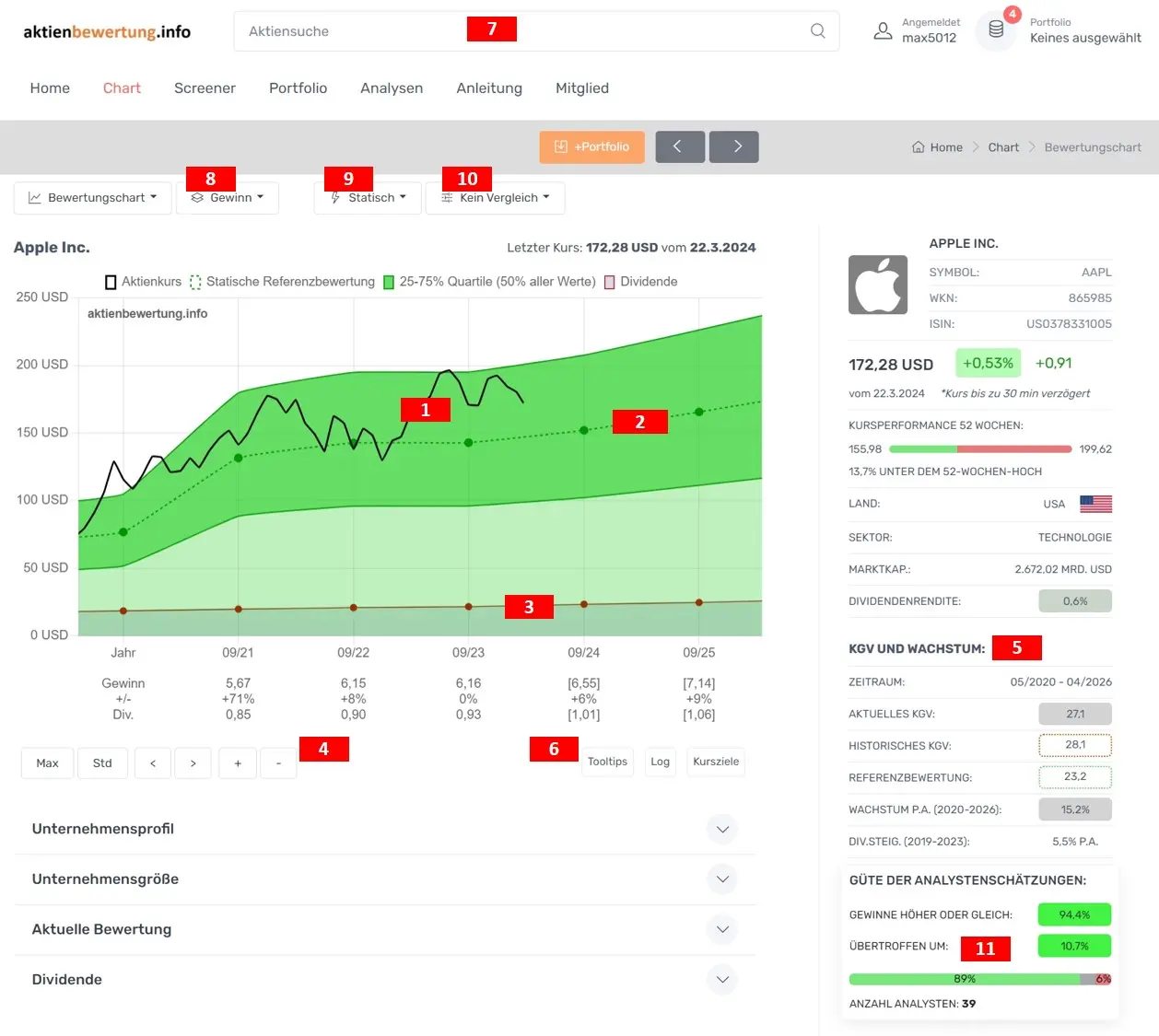
Task: Click the WKN 865985 value
Action: pos(1090,298)
